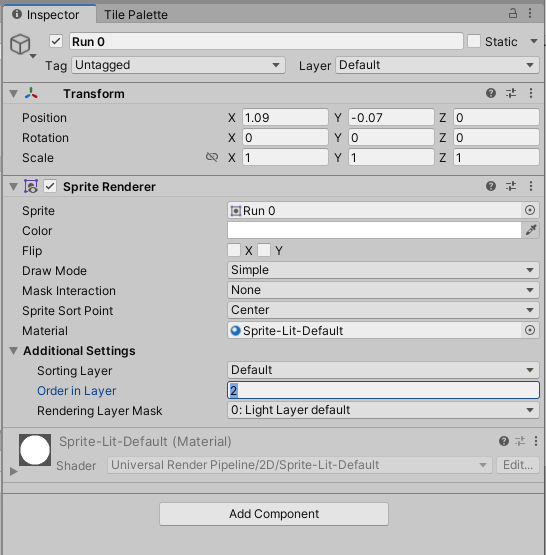Click the Order in Layer label
This screenshot has height=555, width=546.
(x=76, y=391)
